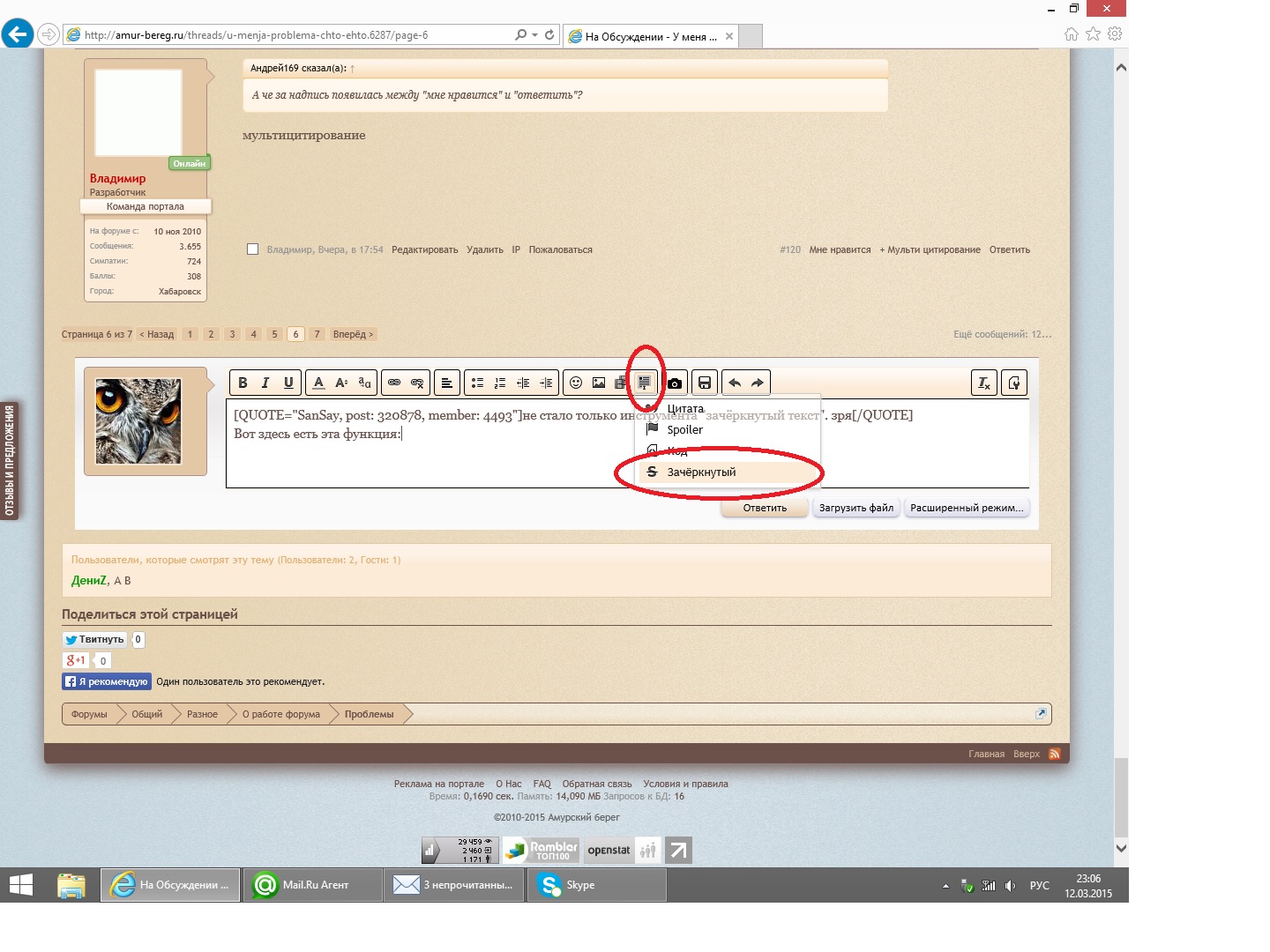Open the text color picker
Viewport: 1270px width, 952px height.
[318, 383]
